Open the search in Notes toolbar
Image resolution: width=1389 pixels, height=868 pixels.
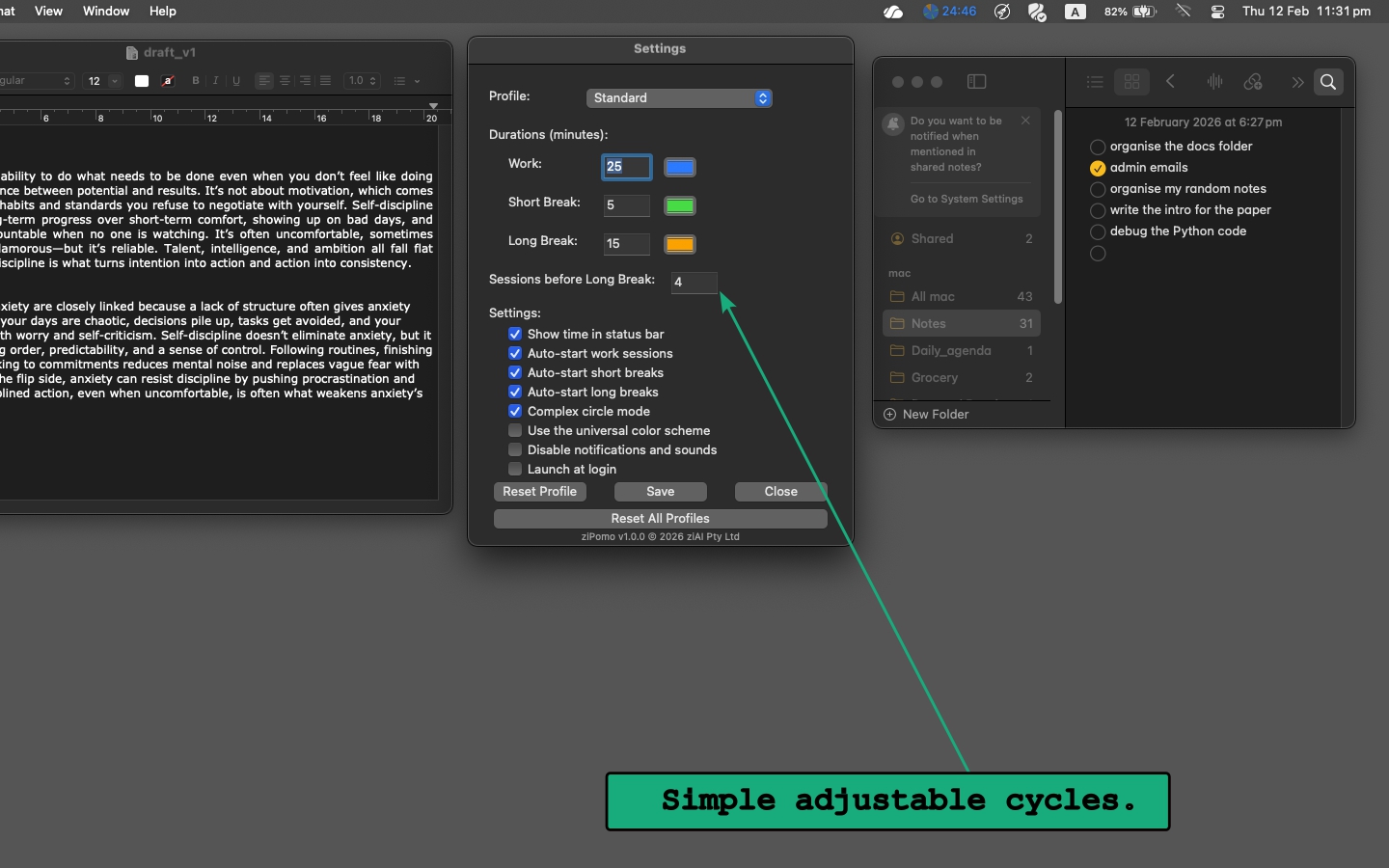1328,82
